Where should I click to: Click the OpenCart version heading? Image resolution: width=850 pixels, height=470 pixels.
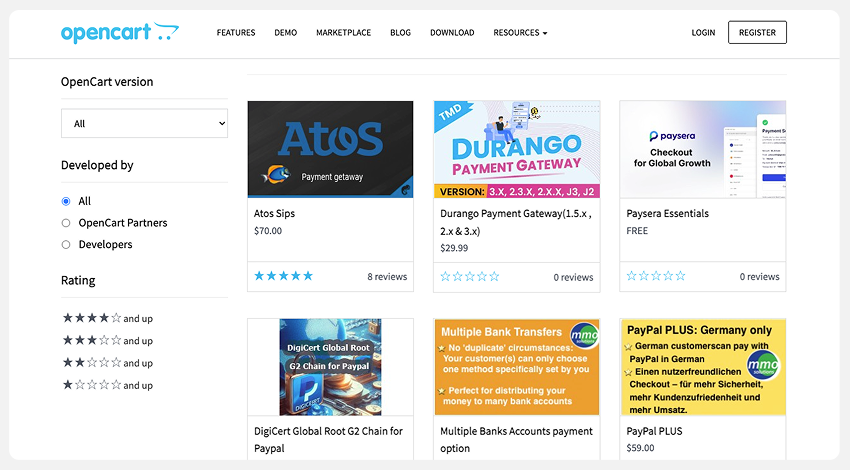coord(107,82)
